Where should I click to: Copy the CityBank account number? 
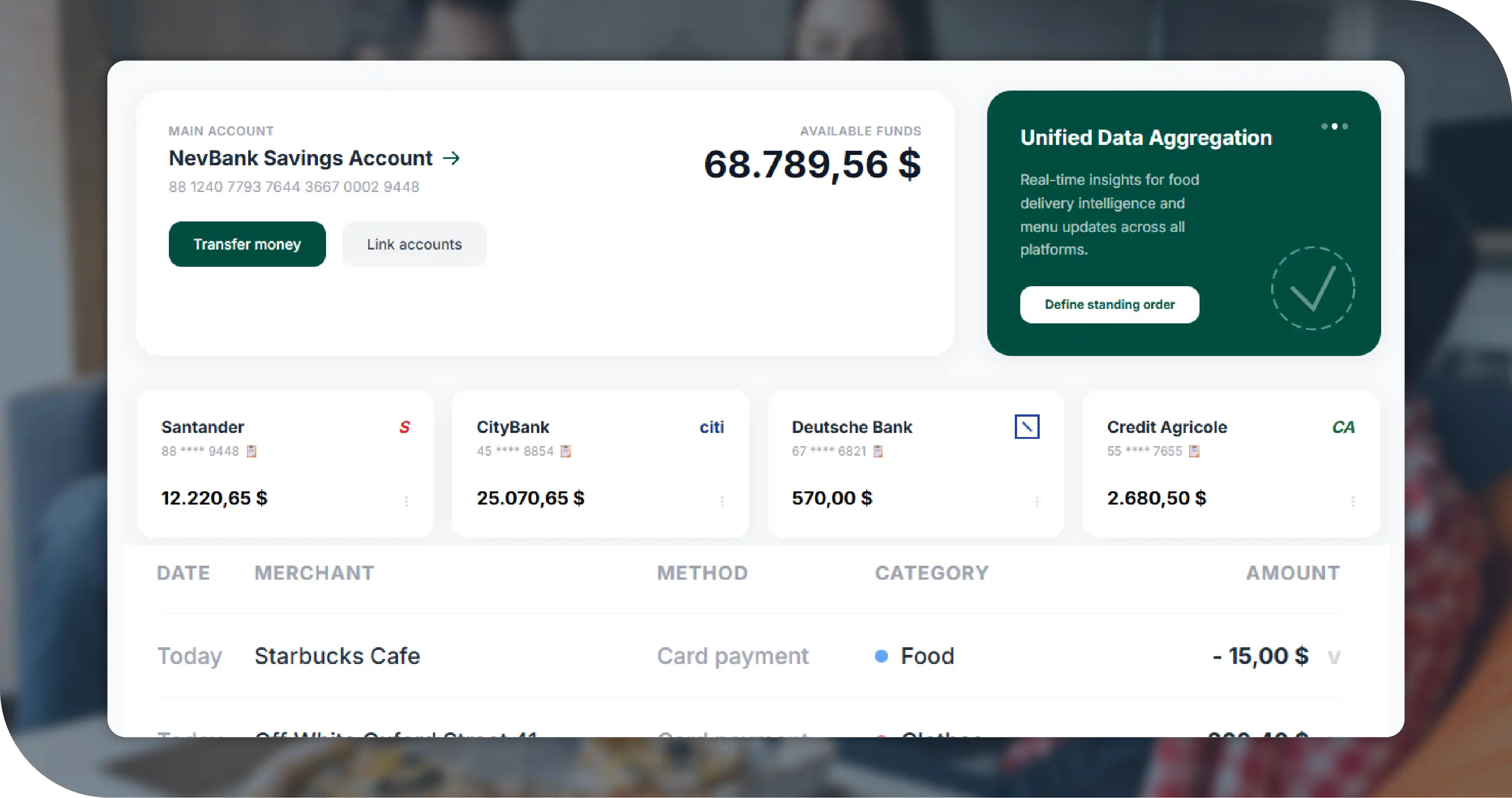point(566,451)
